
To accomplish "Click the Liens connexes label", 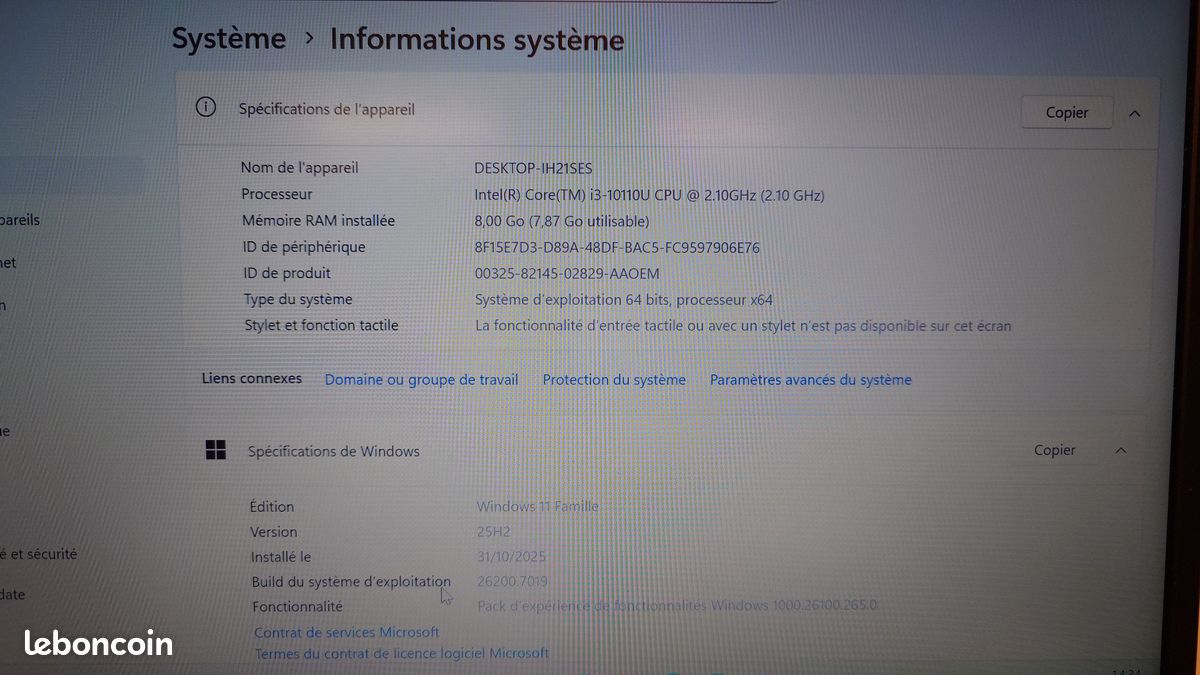I will tap(252, 378).
